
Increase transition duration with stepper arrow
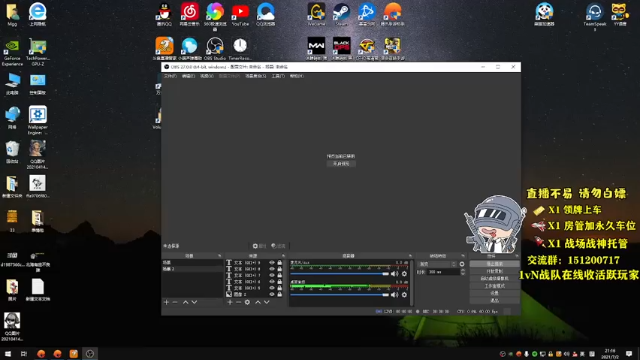[462, 270]
